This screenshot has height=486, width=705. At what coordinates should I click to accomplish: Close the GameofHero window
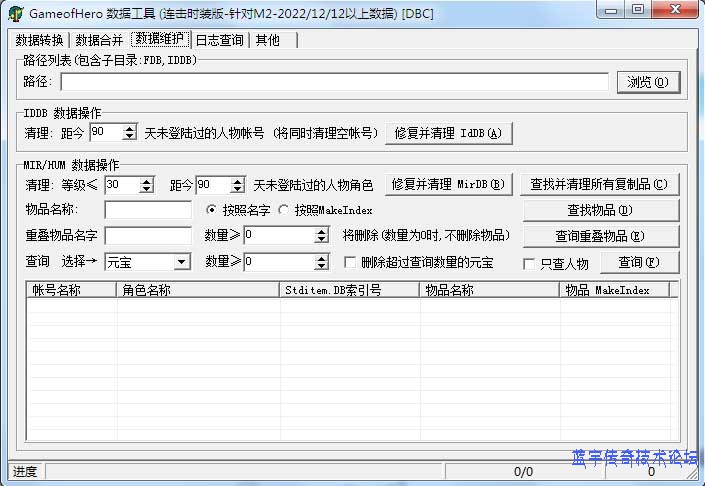pyautogui.click(x=675, y=10)
